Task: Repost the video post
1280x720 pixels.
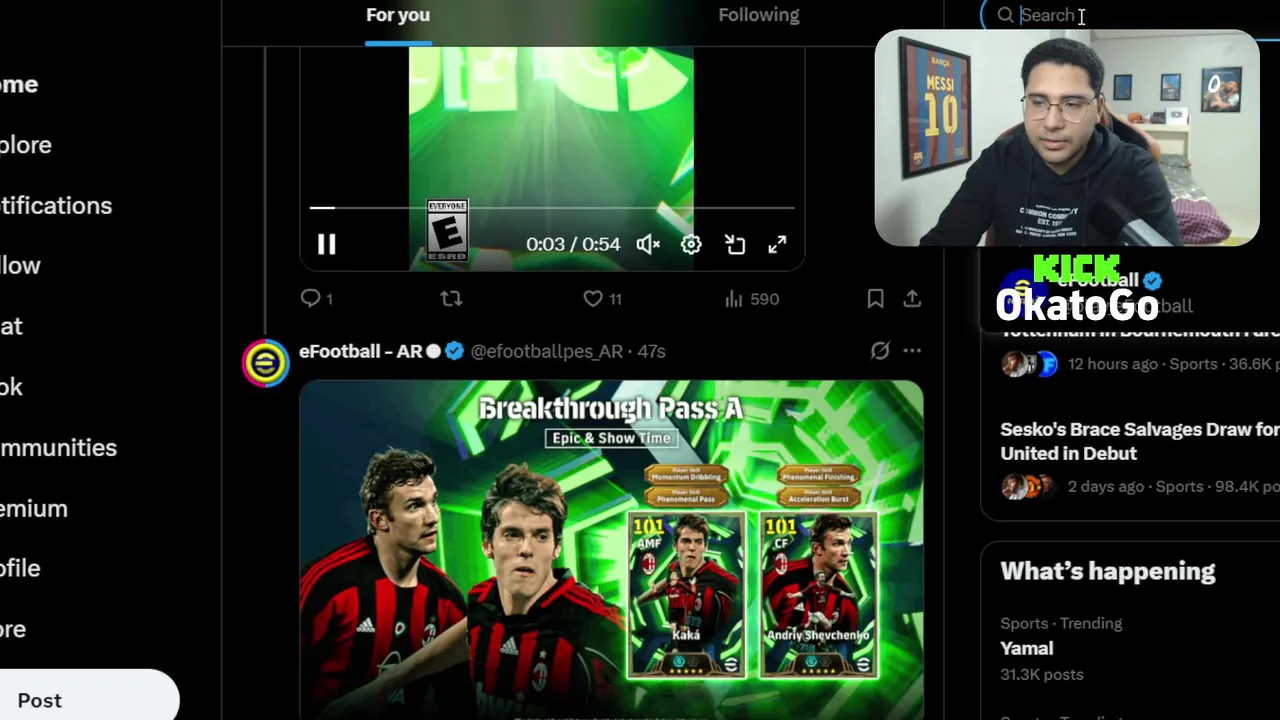Action: pos(451,299)
